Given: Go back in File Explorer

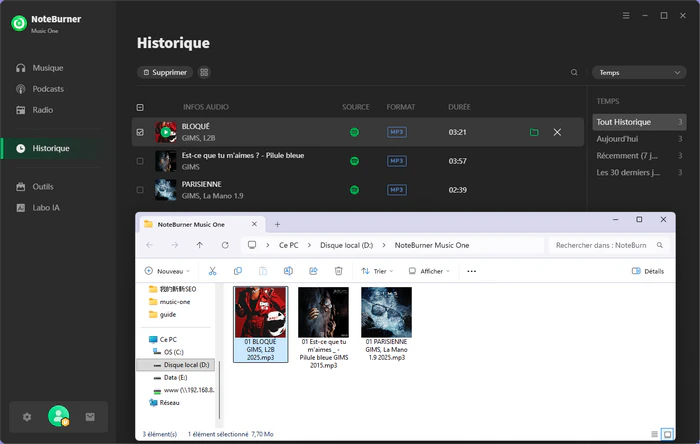Looking at the screenshot, I should click(150, 245).
